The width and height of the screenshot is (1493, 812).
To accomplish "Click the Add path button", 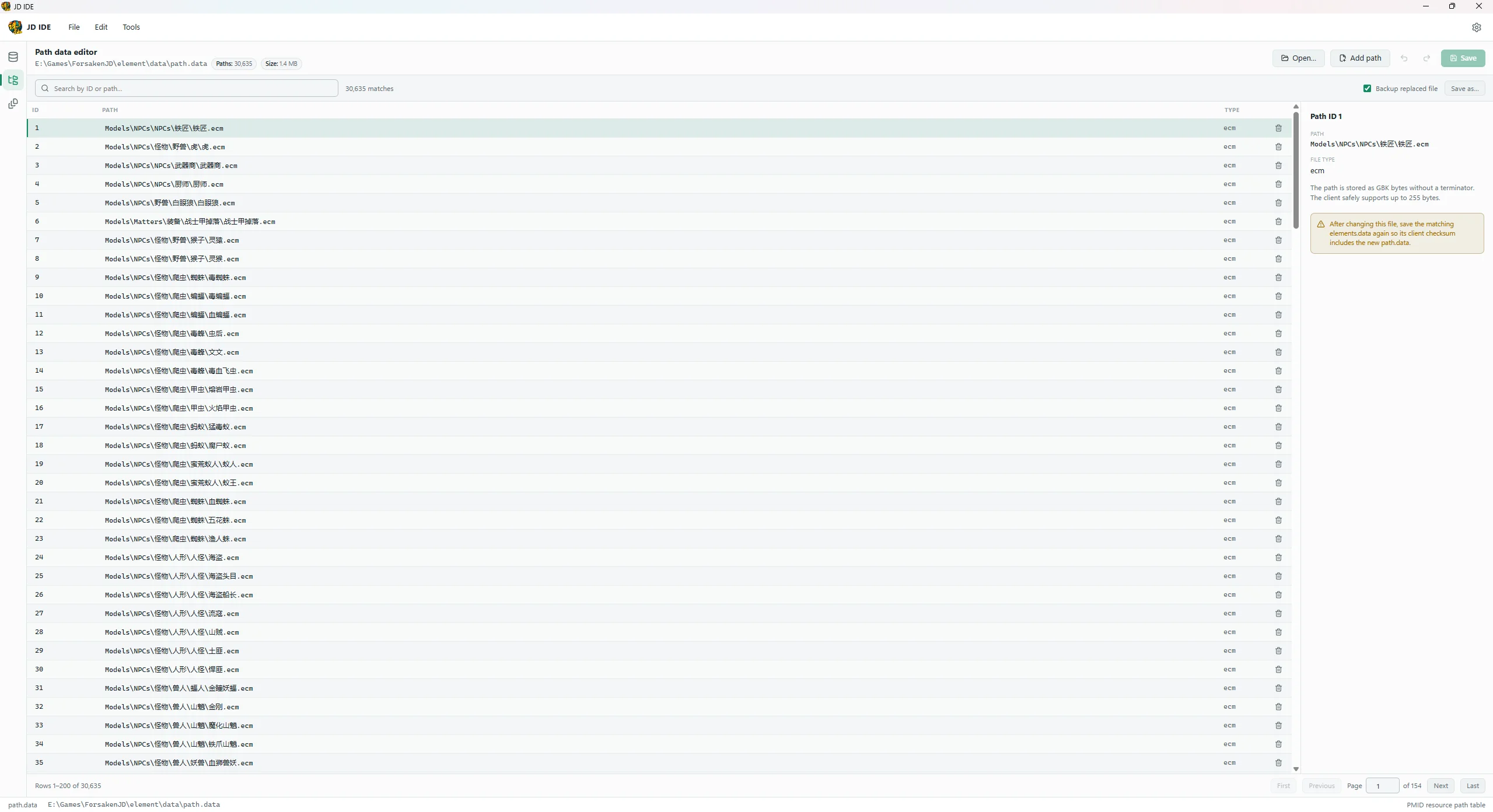I will [1360, 58].
